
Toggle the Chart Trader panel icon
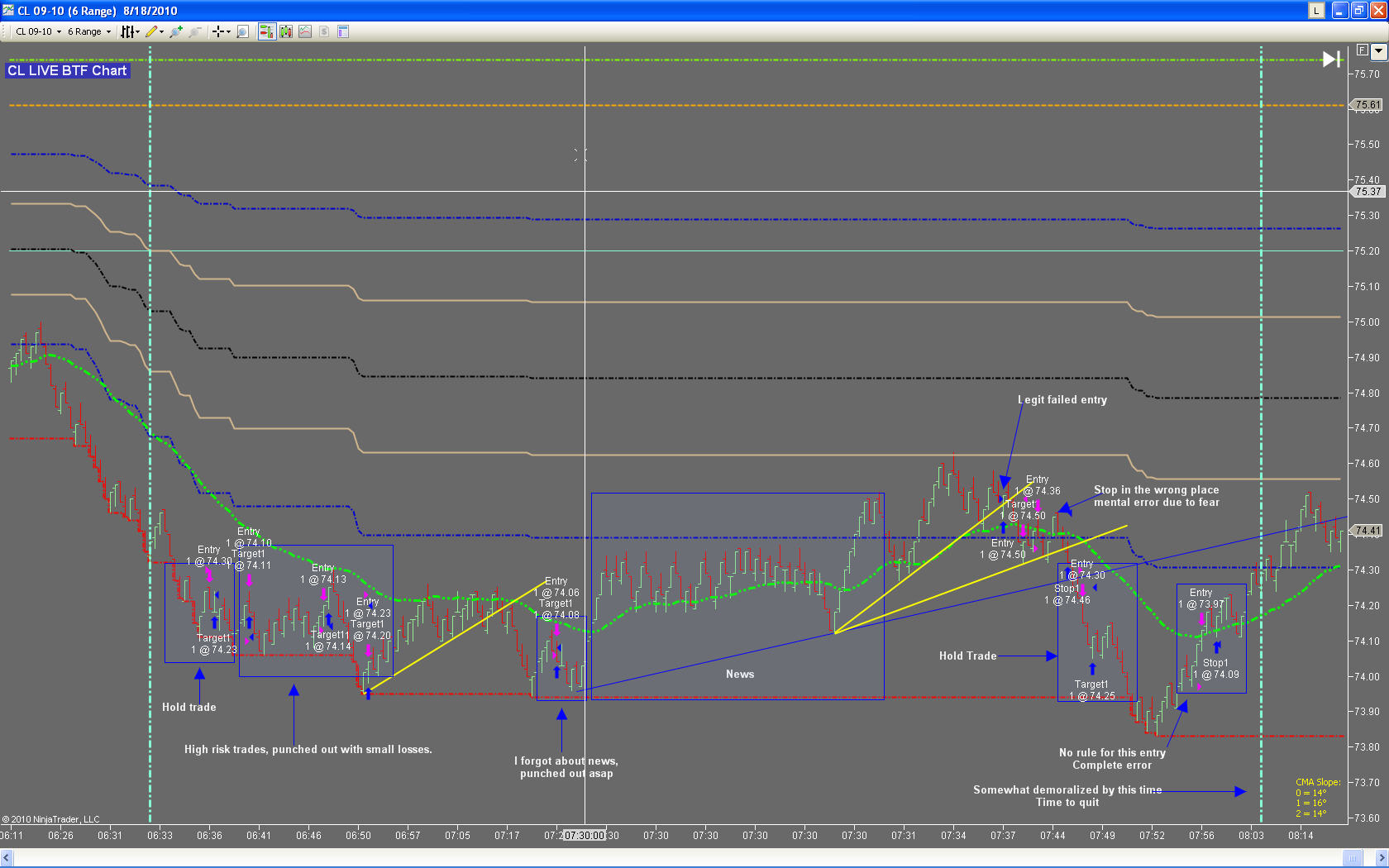point(266,31)
